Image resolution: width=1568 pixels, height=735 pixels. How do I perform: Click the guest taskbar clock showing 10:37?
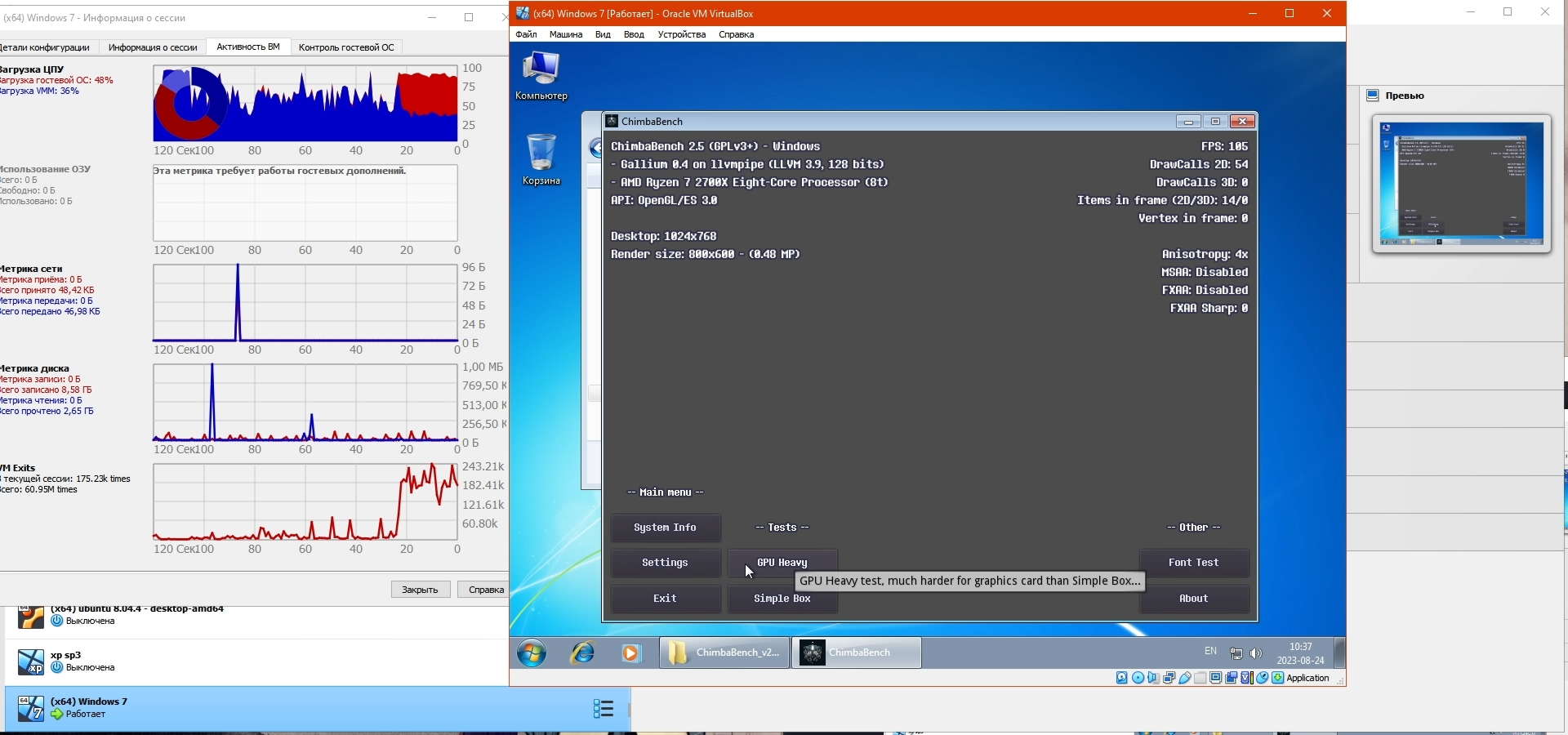point(1301,653)
